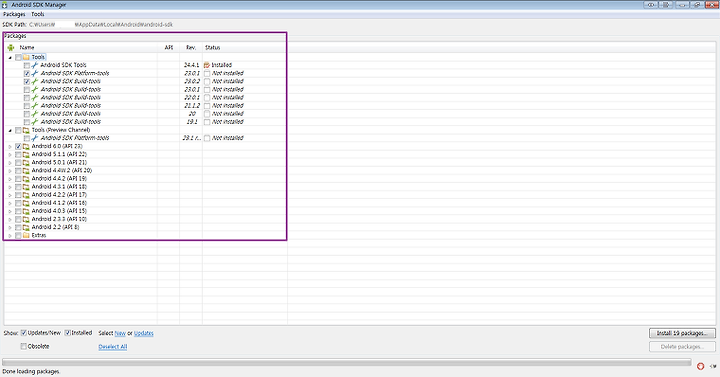Expand the Android 6.0 (API 23) node
Image resolution: width=720 pixels, height=377 pixels.
tap(10, 147)
